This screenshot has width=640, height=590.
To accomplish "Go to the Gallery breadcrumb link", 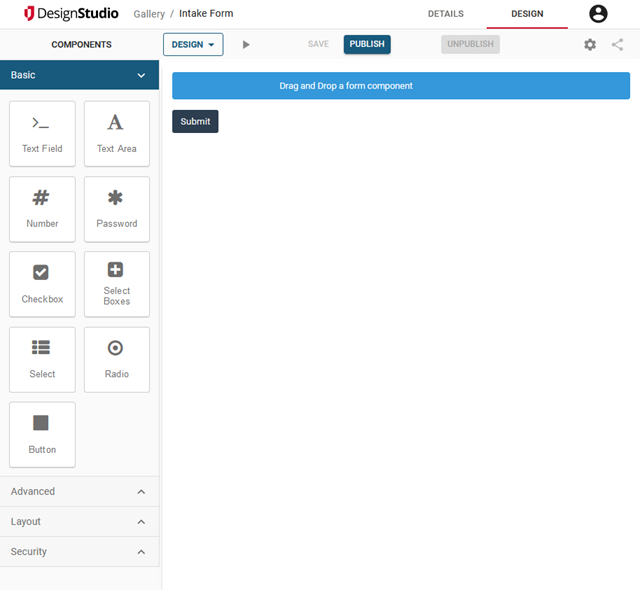I will [149, 14].
